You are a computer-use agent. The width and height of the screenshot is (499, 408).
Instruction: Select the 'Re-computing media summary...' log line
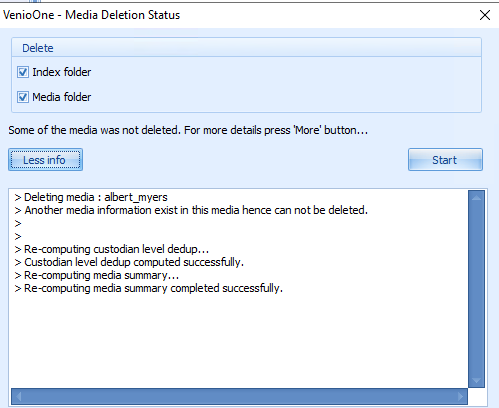pyautogui.click(x=97, y=275)
